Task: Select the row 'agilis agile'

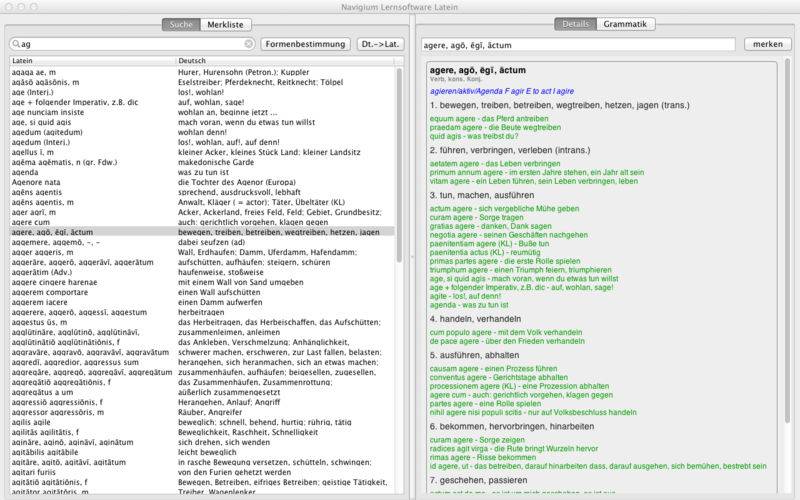Action: point(202,422)
